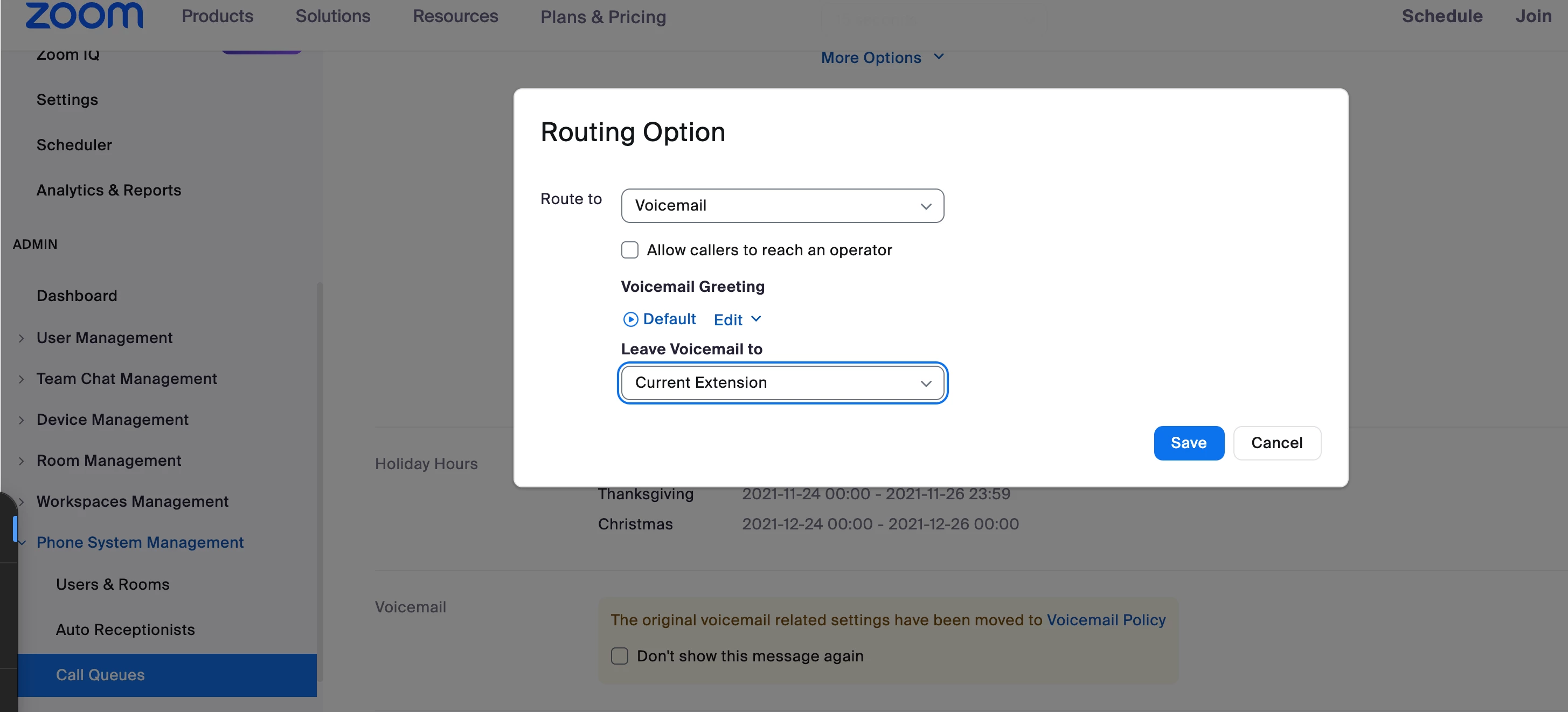This screenshot has width=1568, height=712.
Task: Play the Default voicemail greeting
Action: 630,319
